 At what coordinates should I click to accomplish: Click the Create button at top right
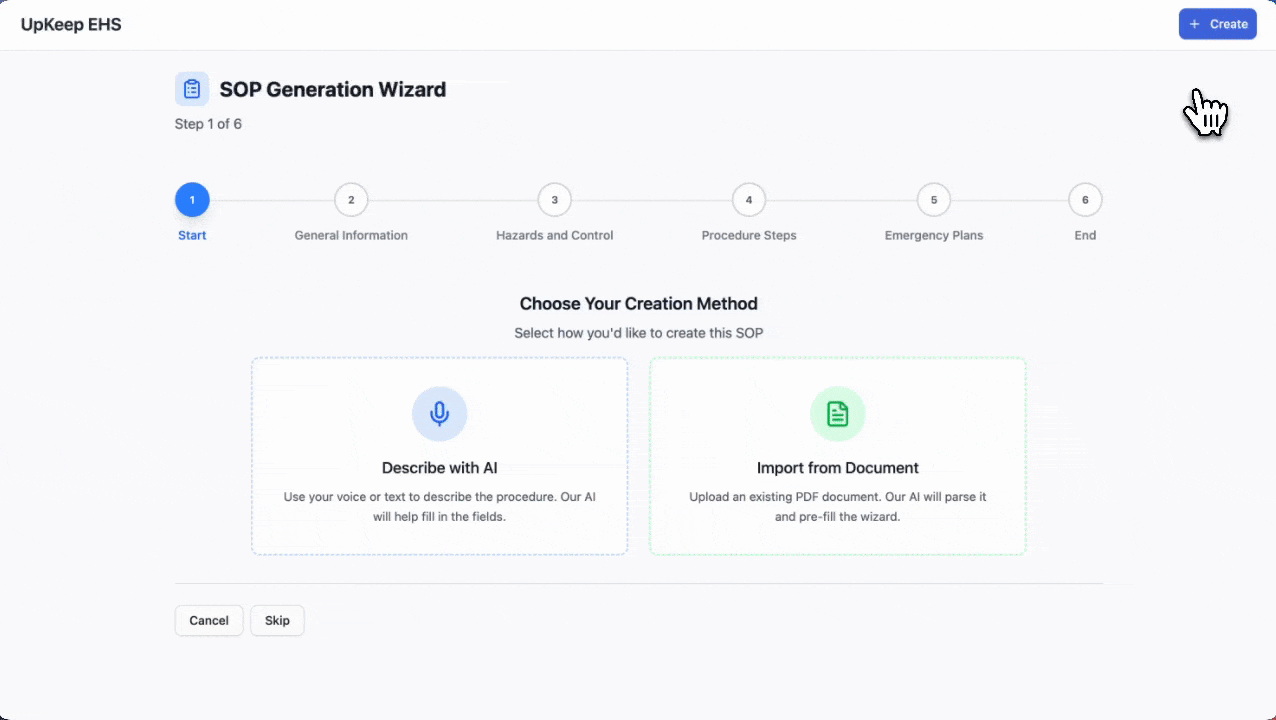(x=1217, y=24)
